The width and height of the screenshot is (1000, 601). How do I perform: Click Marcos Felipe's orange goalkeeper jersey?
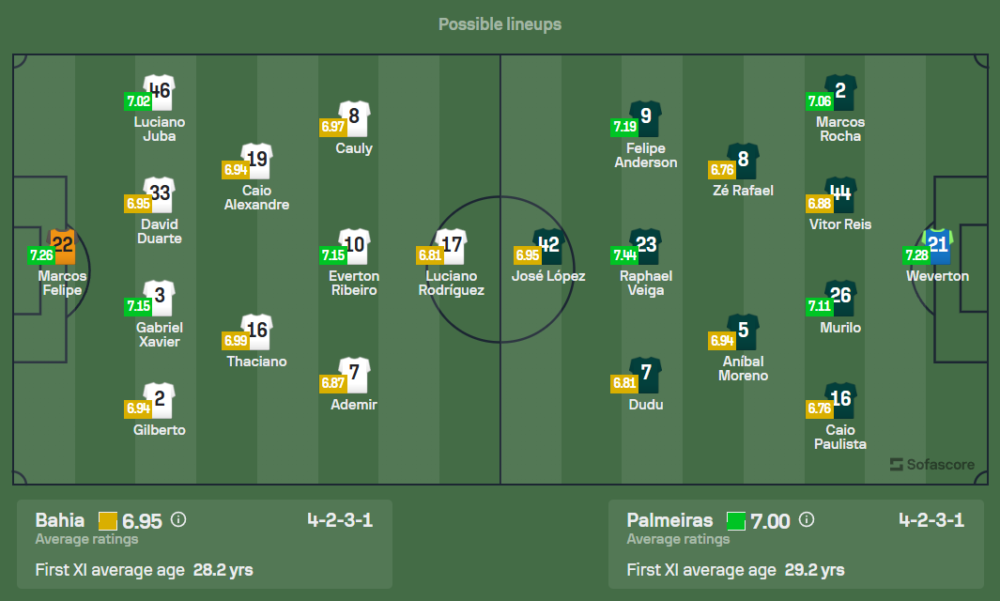[63, 245]
